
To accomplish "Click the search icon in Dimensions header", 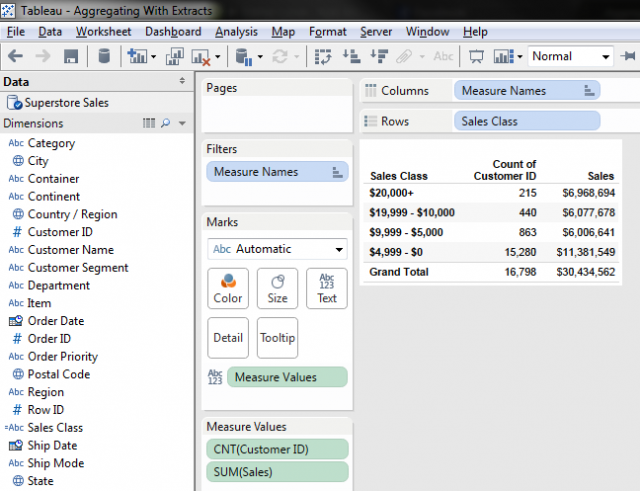I will tap(166, 124).
